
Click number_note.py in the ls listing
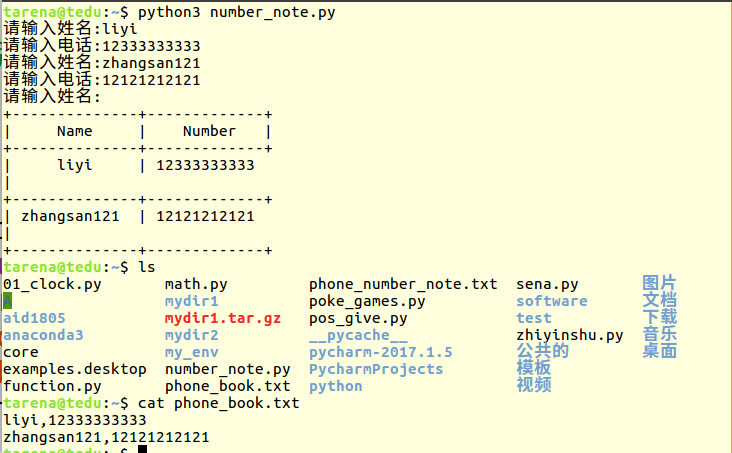(228, 369)
